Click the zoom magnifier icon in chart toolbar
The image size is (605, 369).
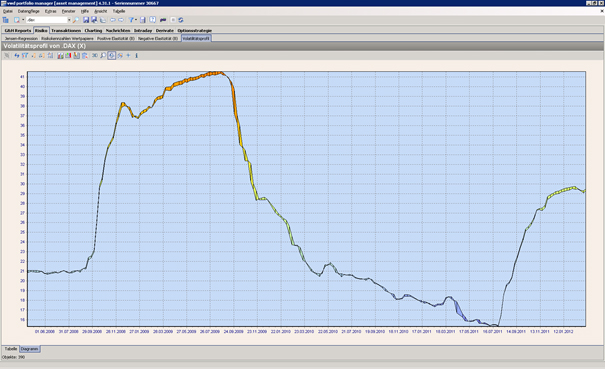point(103,56)
